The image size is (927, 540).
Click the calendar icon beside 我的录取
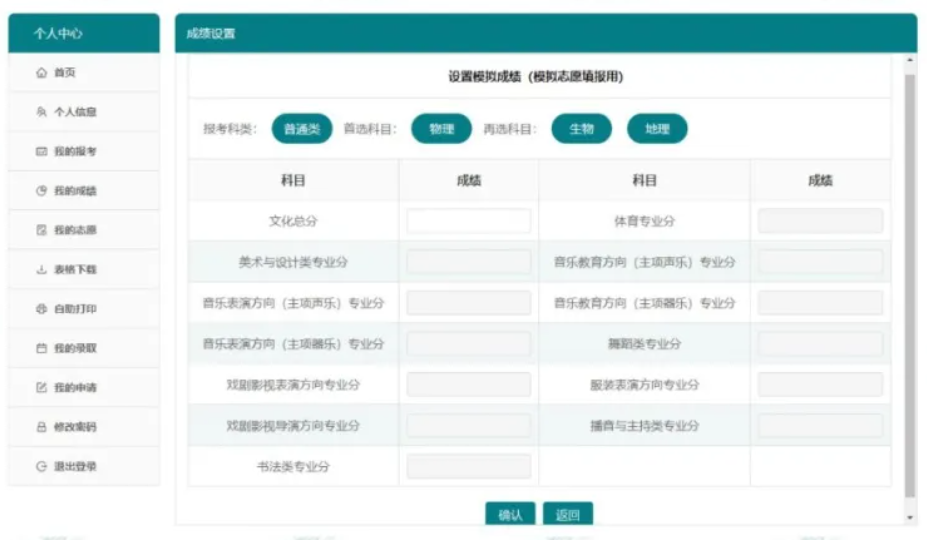(x=41, y=348)
